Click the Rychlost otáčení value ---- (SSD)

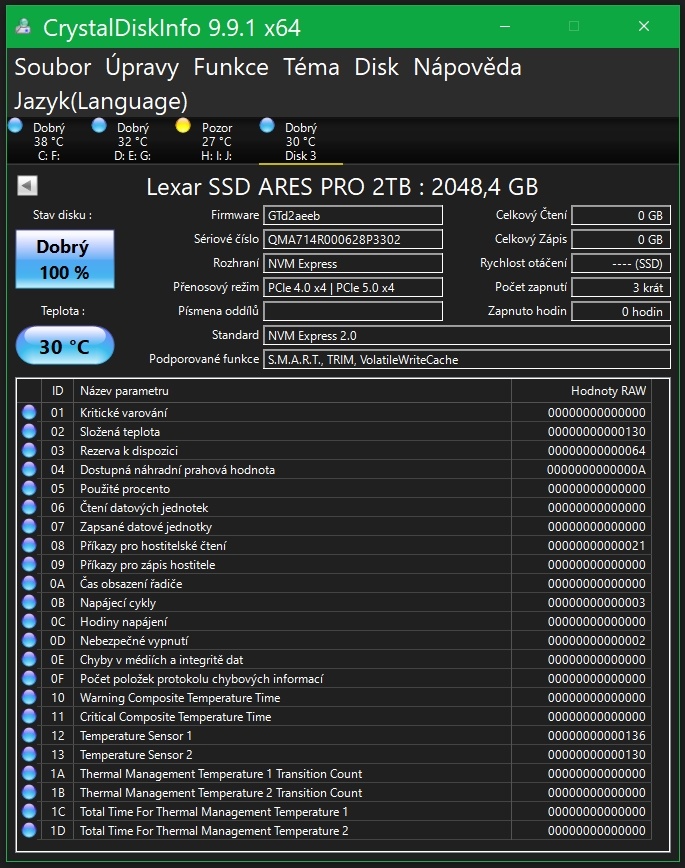point(621,264)
